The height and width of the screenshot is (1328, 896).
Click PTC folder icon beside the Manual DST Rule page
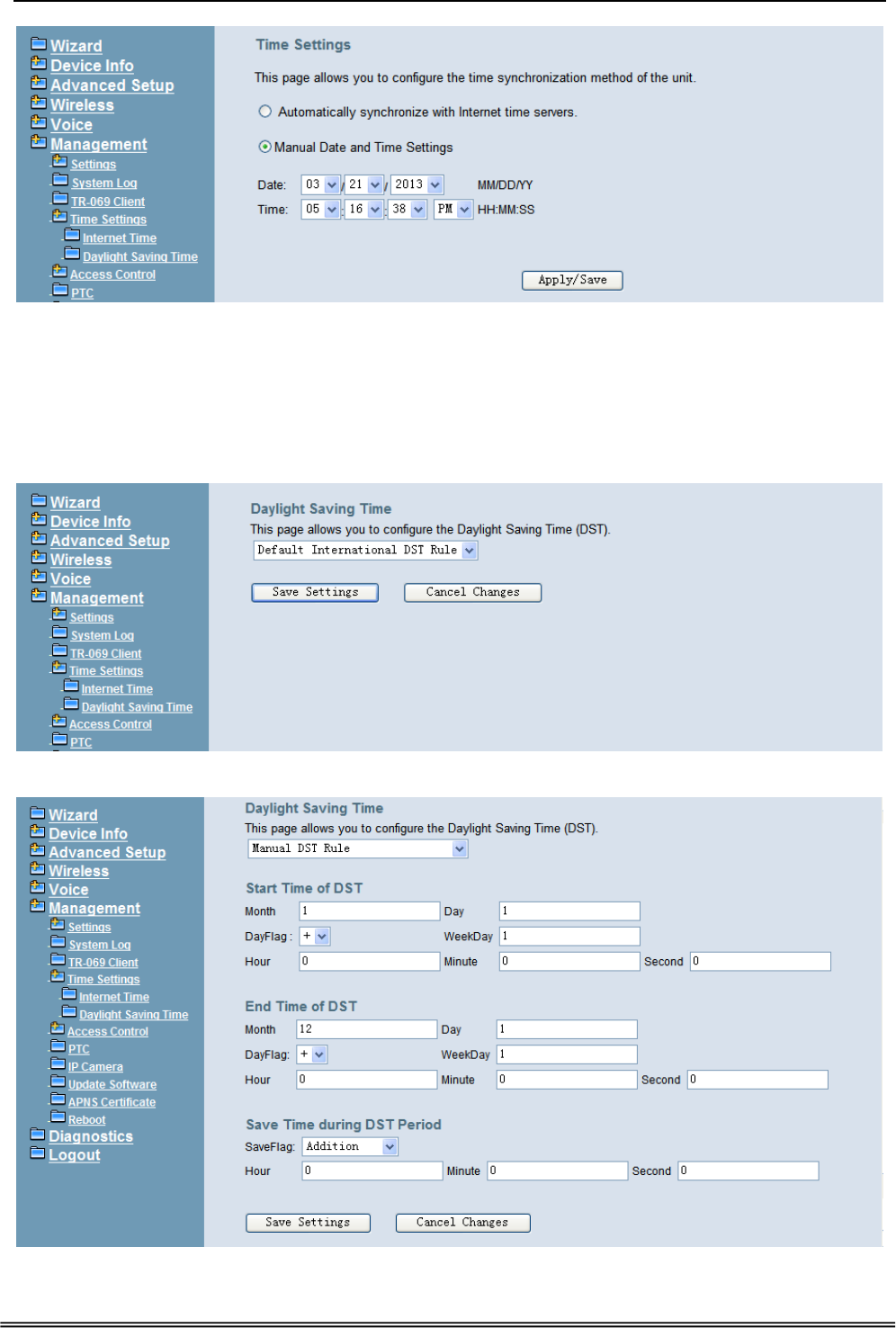58,1046
